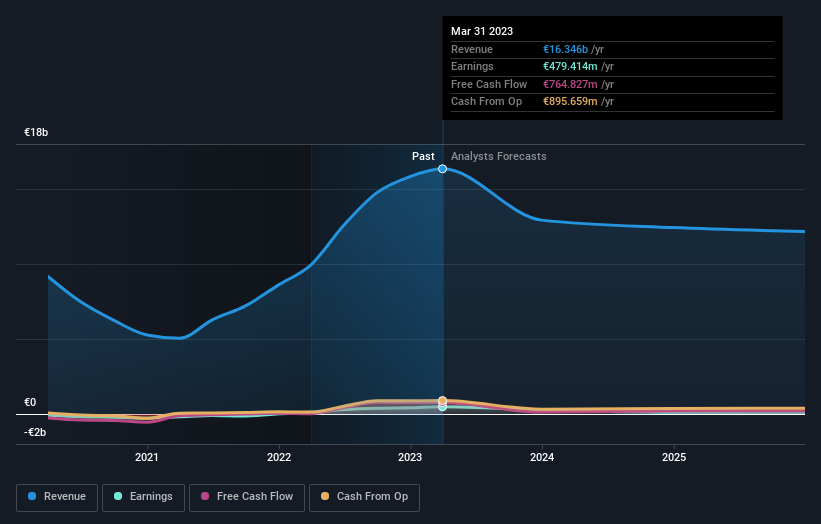This screenshot has height=524, width=821.
Task: Click the 'Earnings' row label in tooltip
Action: pyautogui.click(x=472, y=66)
